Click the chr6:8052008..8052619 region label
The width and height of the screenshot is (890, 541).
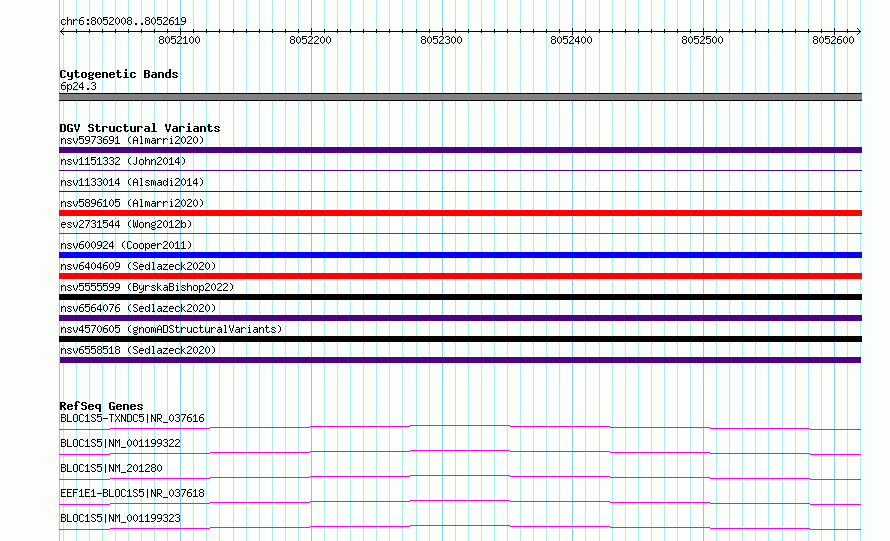coord(123,21)
